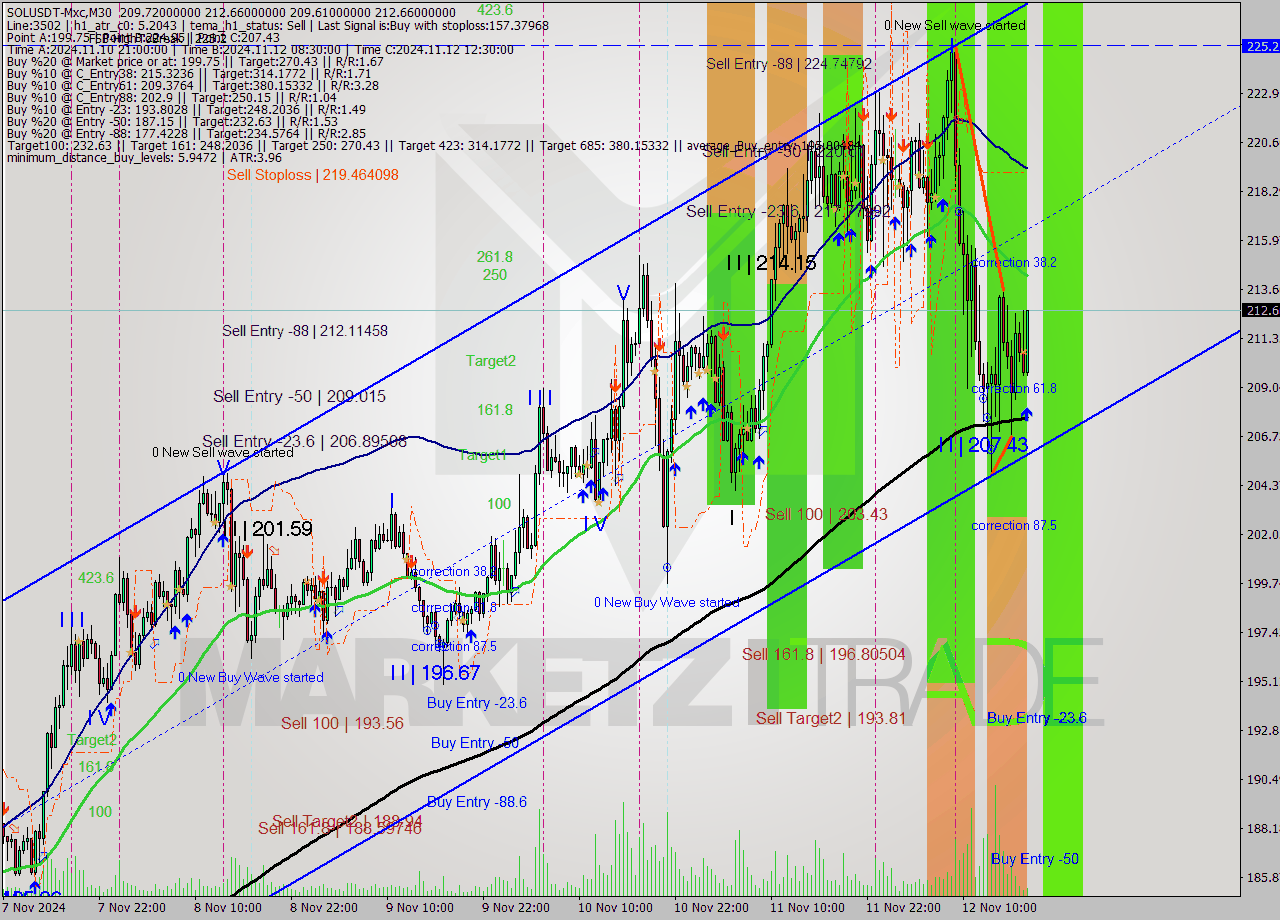
Task: Click the 'Buy %20 @ Entry -88: 177.4228' line
Action: point(186,134)
